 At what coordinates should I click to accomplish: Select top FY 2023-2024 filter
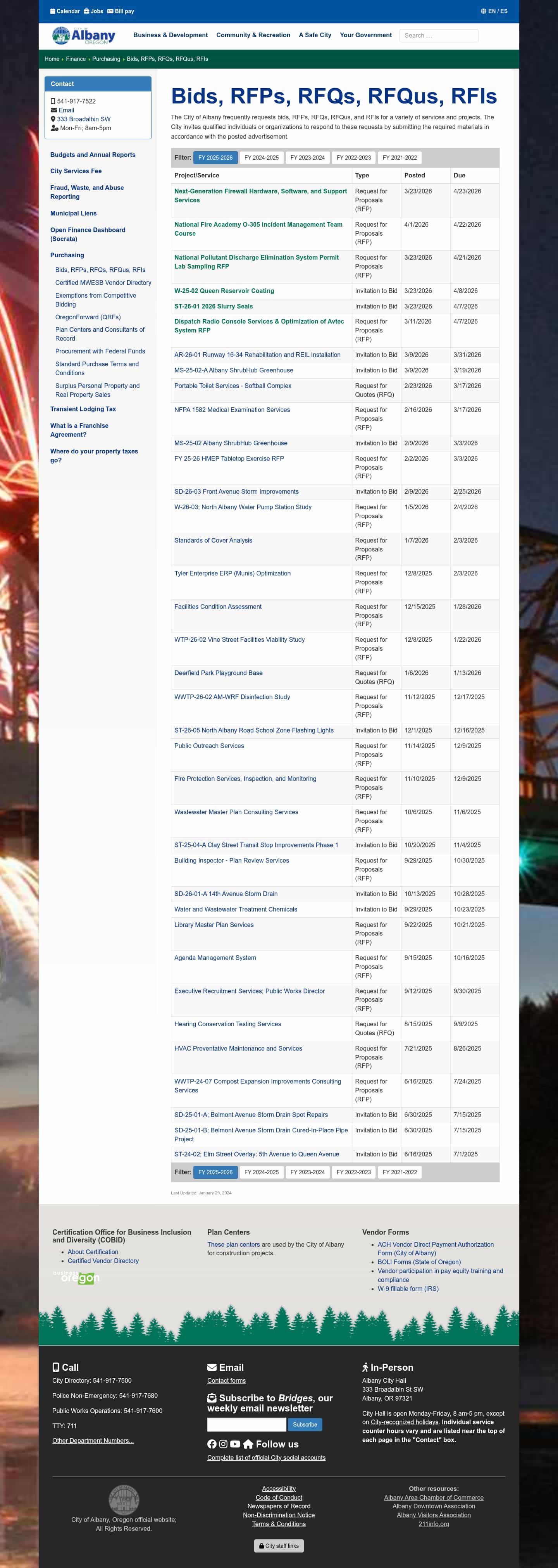point(307,158)
